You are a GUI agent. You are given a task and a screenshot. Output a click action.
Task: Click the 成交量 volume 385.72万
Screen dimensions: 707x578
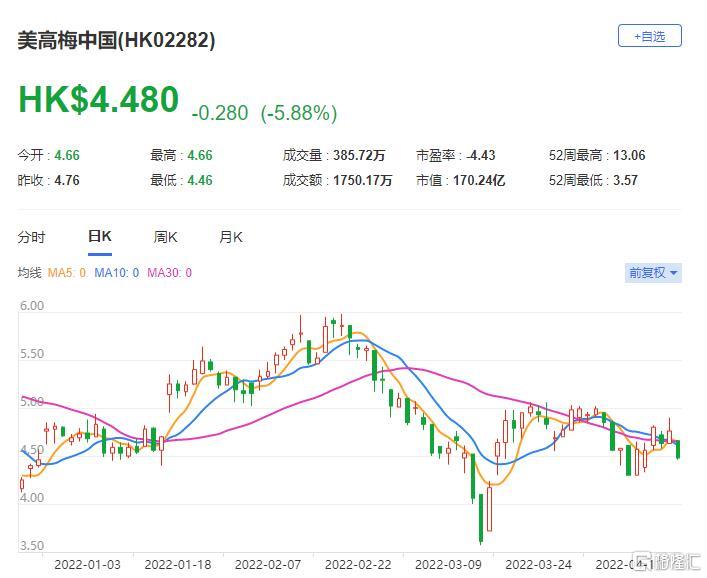point(359,156)
